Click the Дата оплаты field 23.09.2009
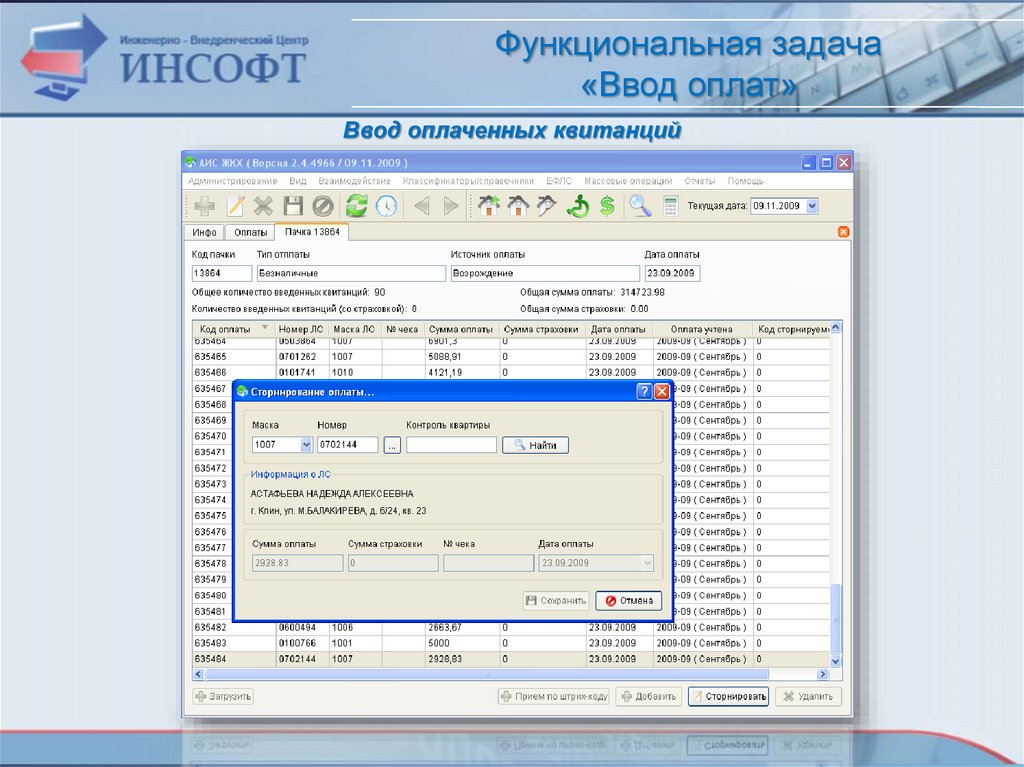 (x=672, y=273)
